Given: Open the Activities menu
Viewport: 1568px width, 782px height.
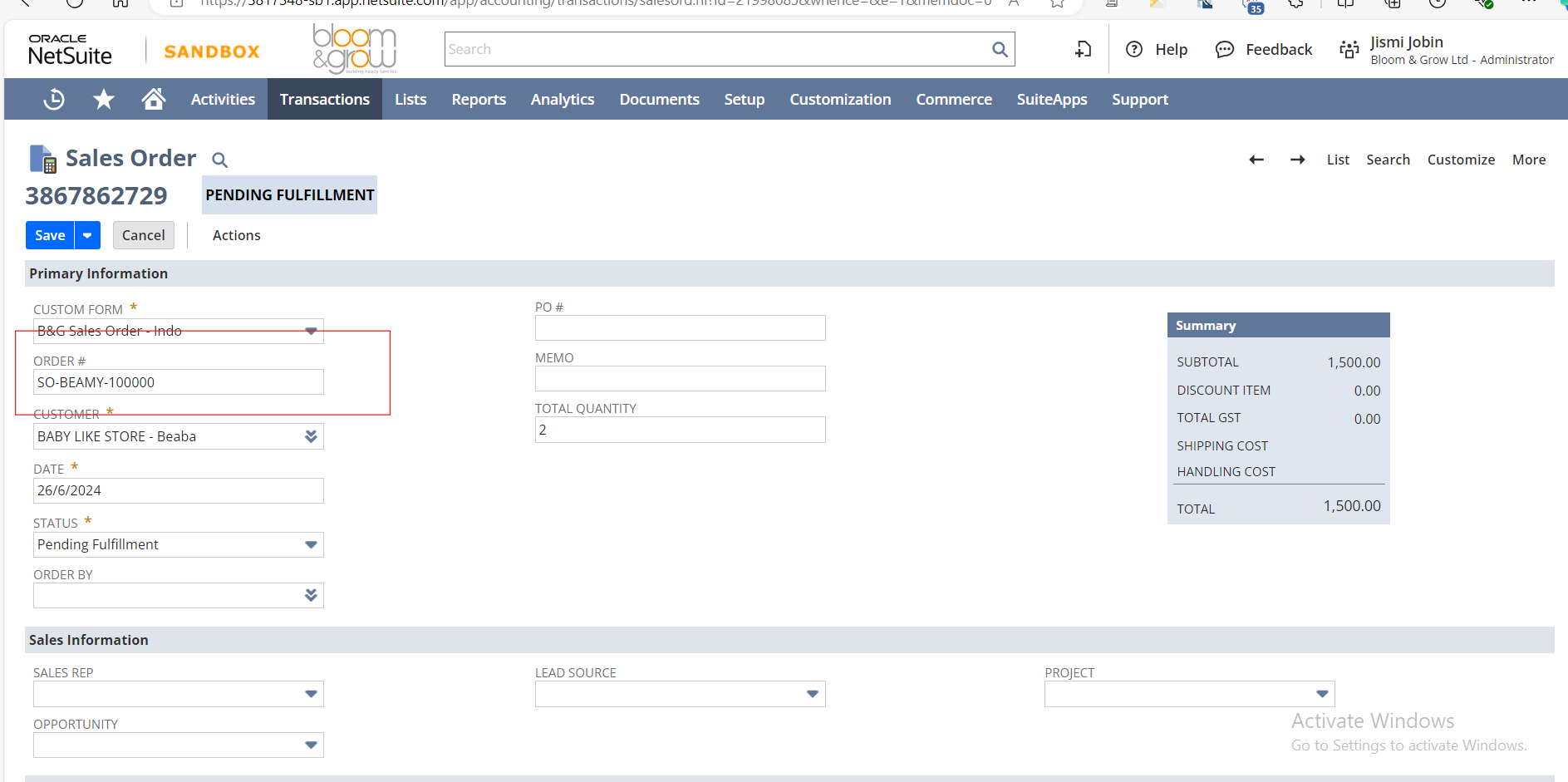Looking at the screenshot, I should pos(223,99).
